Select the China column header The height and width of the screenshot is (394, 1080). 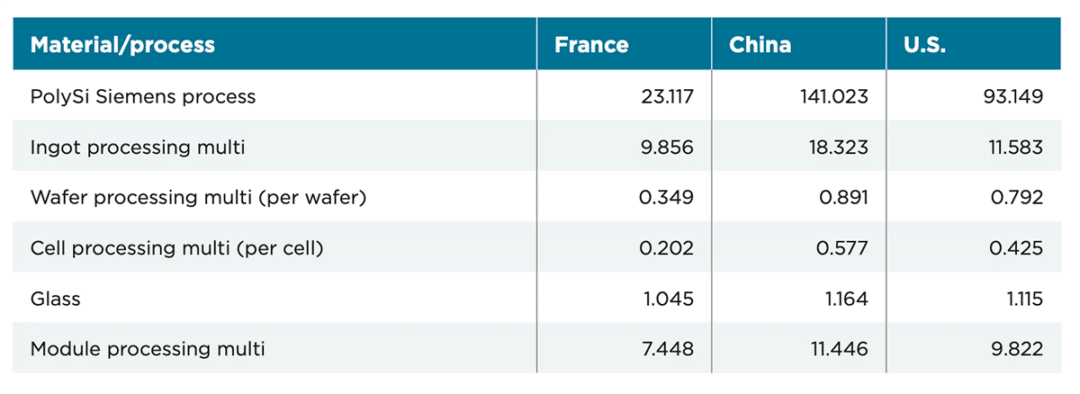(x=760, y=45)
